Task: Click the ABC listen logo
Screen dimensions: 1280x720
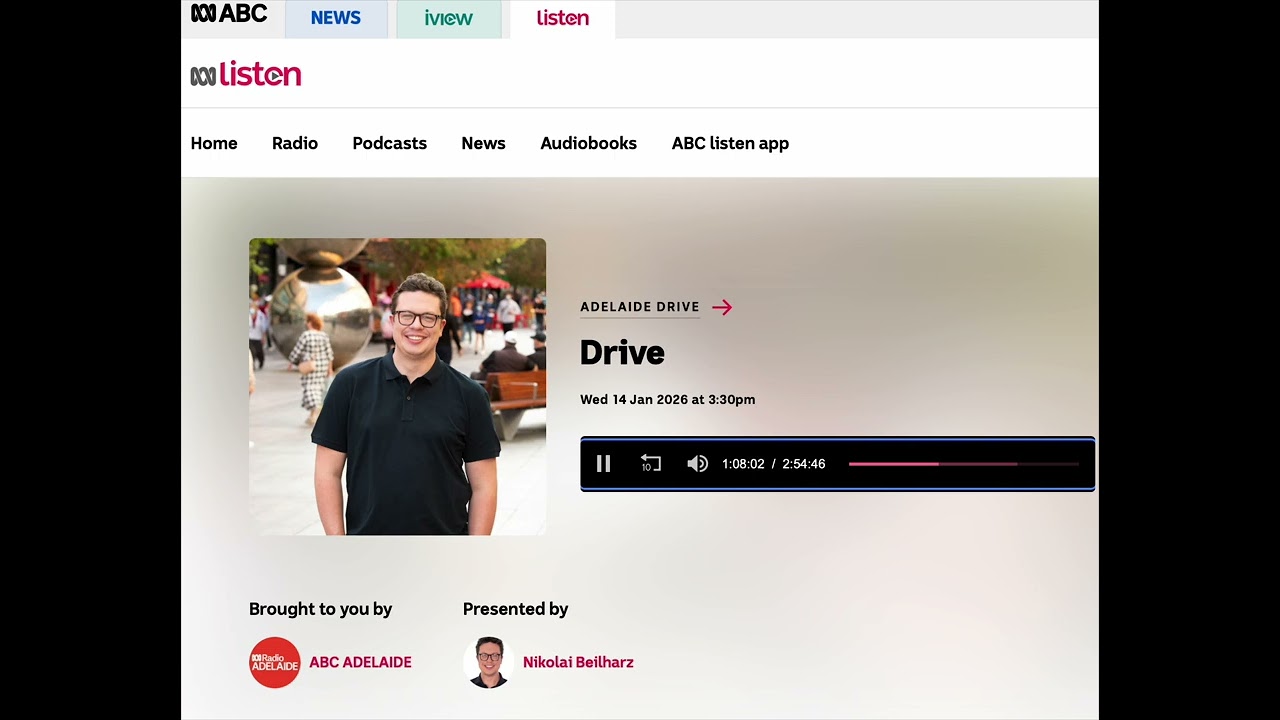Action: [246, 75]
